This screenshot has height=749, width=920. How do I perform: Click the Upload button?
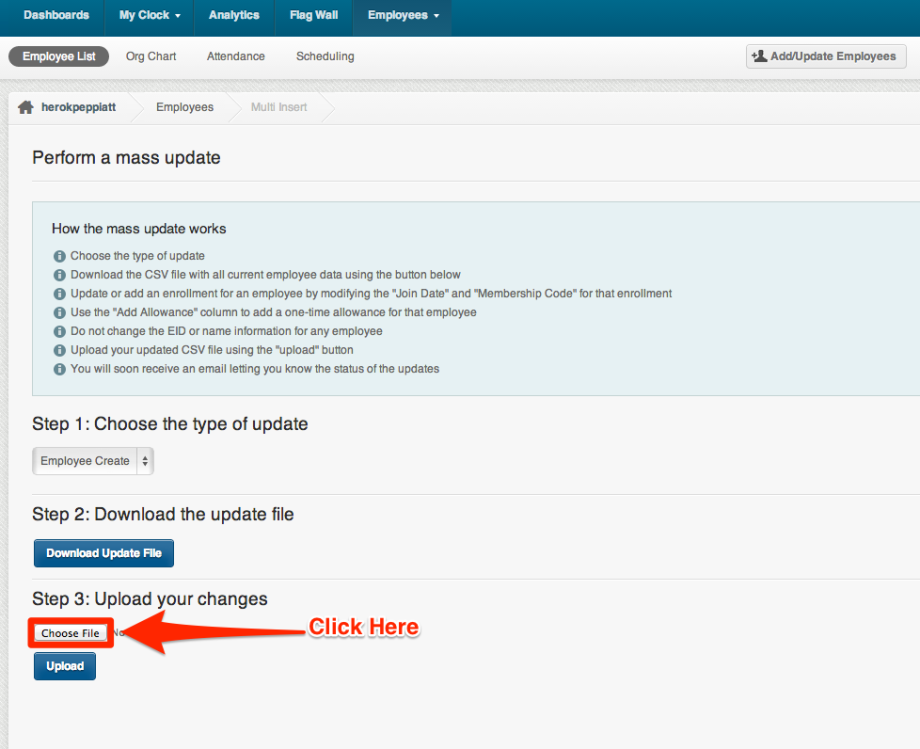point(64,666)
